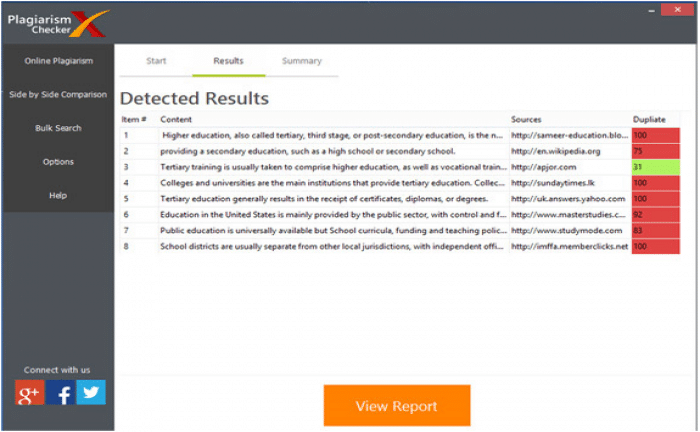Open Bulk Search in sidebar
This screenshot has height=432, width=700.
pyautogui.click(x=58, y=128)
